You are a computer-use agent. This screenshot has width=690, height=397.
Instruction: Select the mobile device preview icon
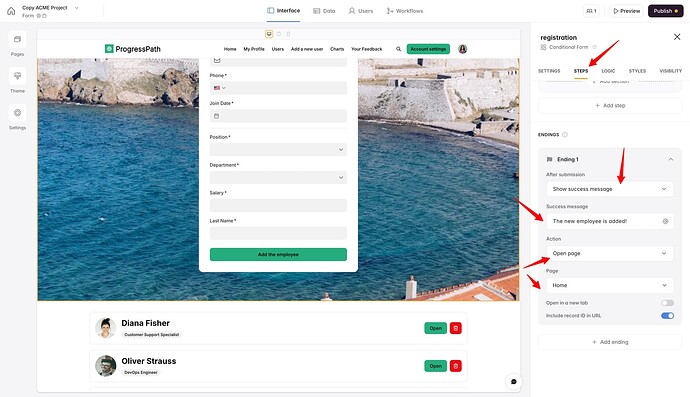pos(288,34)
